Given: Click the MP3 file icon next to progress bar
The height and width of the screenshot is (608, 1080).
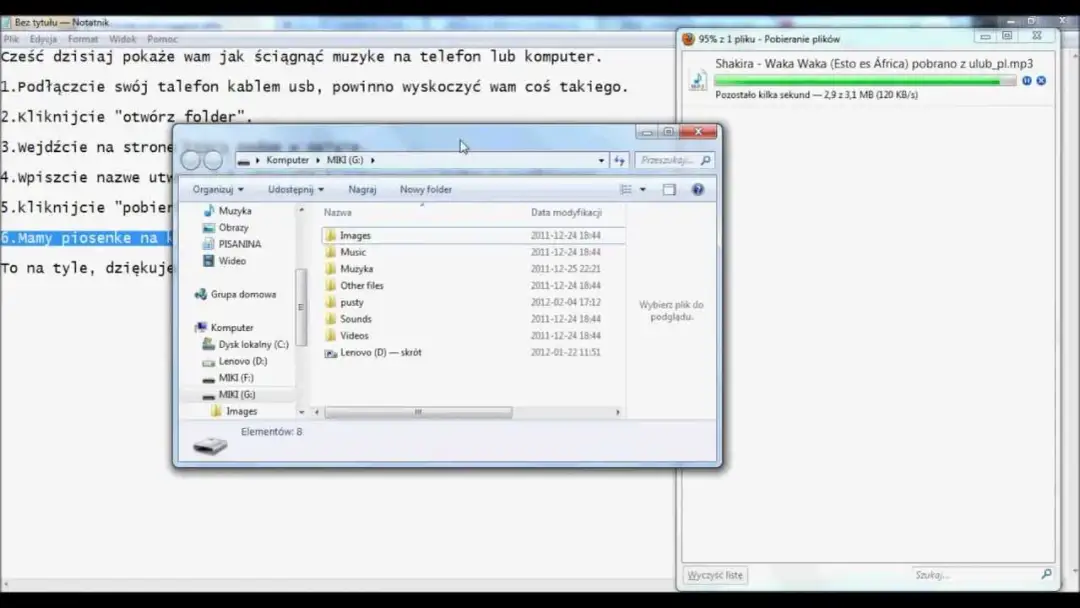Looking at the screenshot, I should (x=698, y=80).
